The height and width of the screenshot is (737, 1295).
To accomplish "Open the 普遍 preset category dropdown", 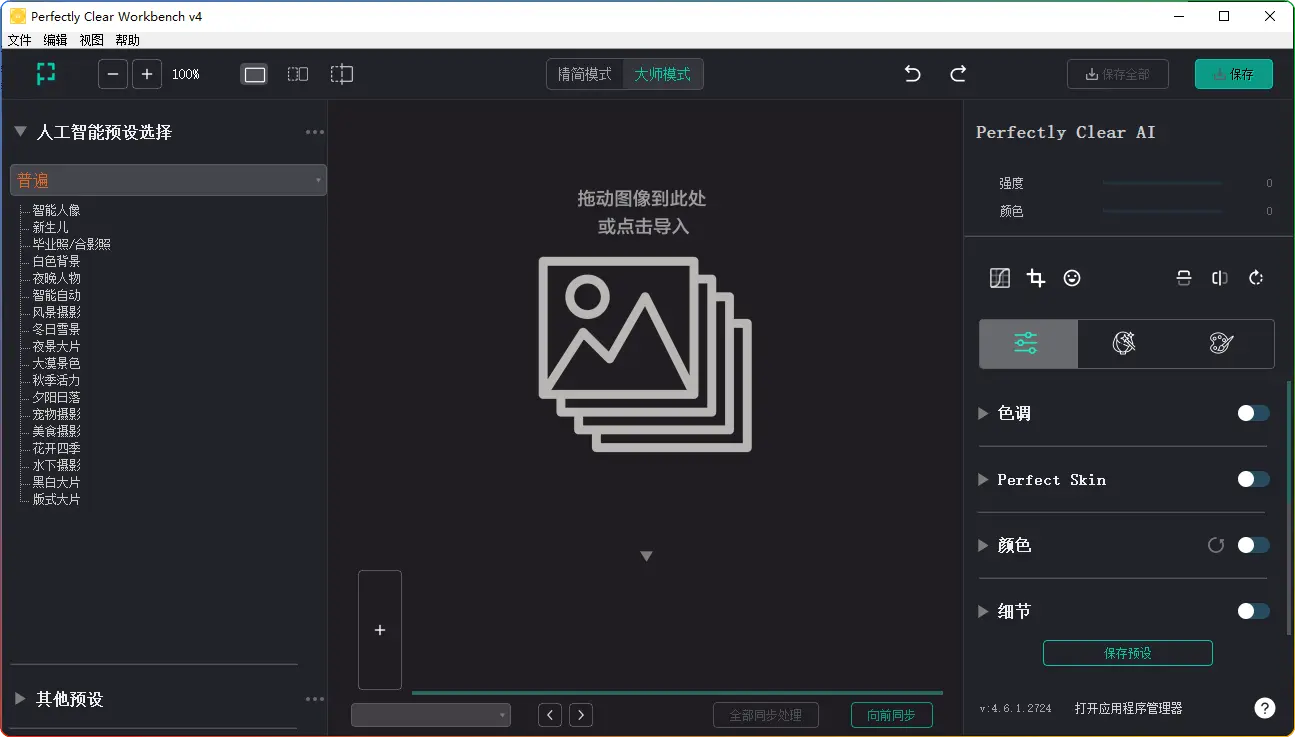I will [x=168, y=180].
